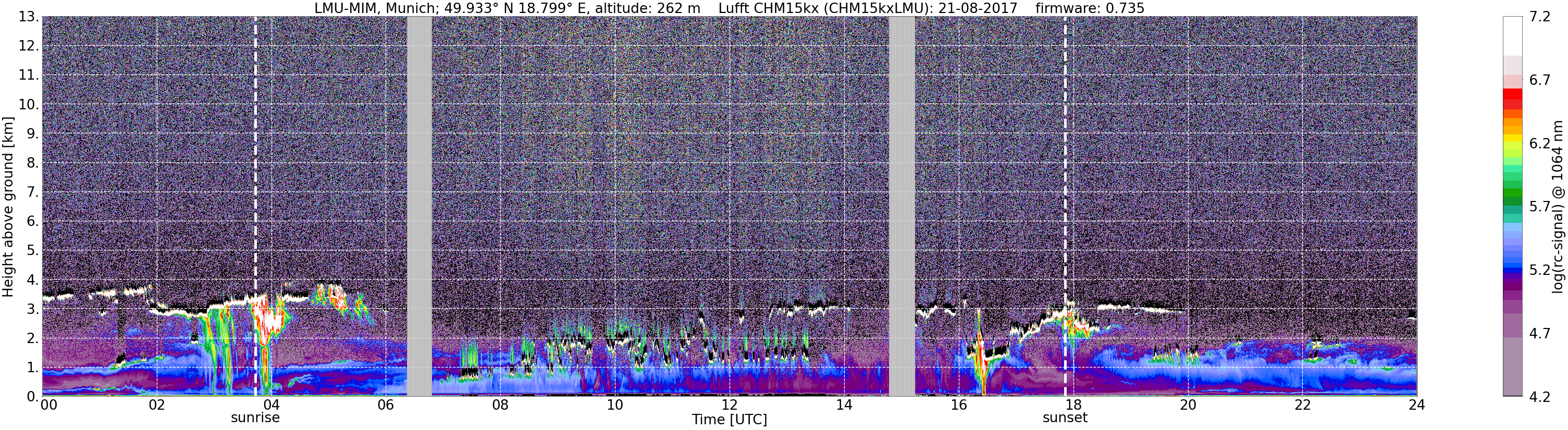Click the x-axis tick label '00'
The width and height of the screenshot is (1568, 430).
tap(48, 405)
